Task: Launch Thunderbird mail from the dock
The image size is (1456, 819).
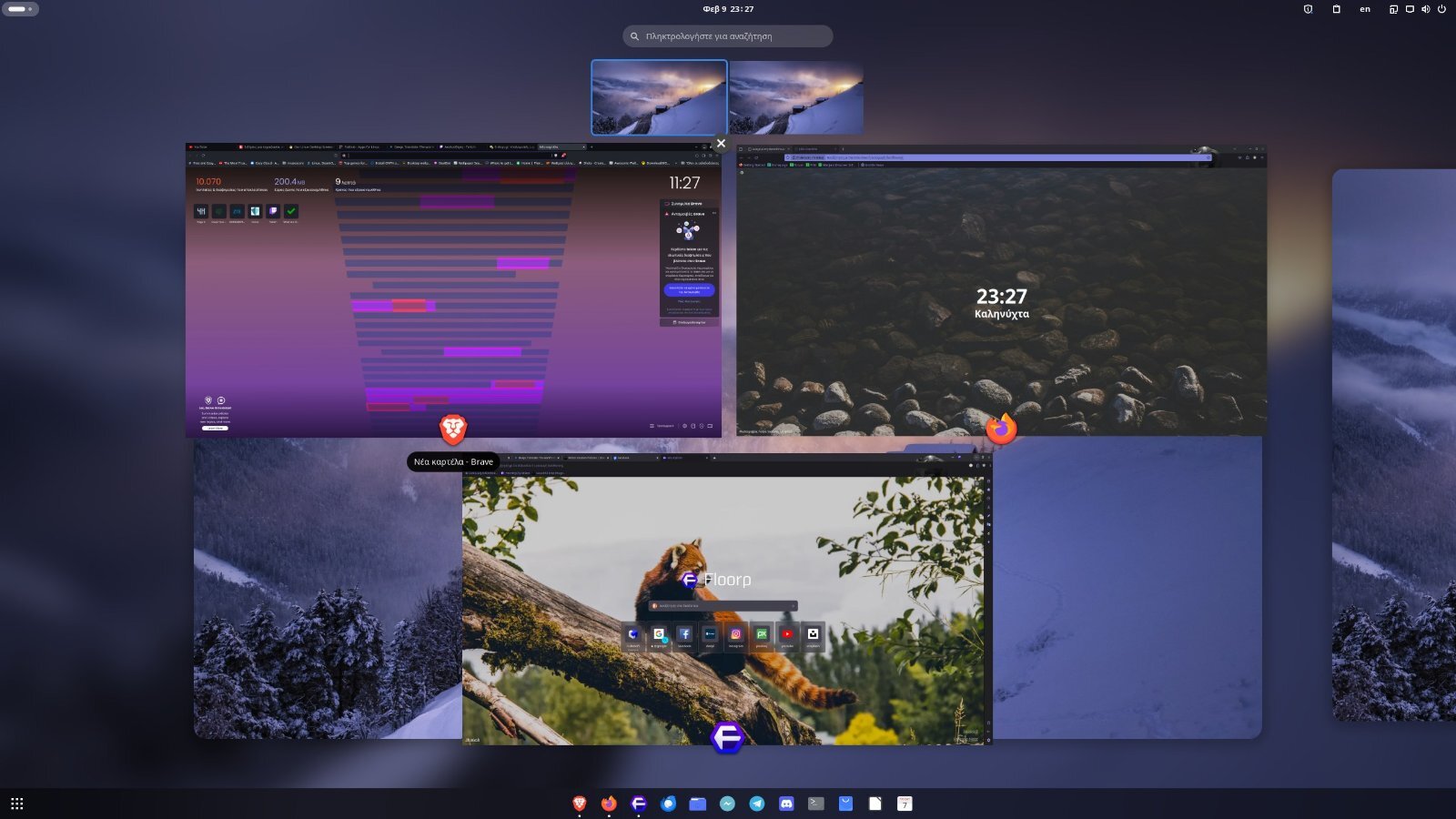Action: tap(668, 804)
